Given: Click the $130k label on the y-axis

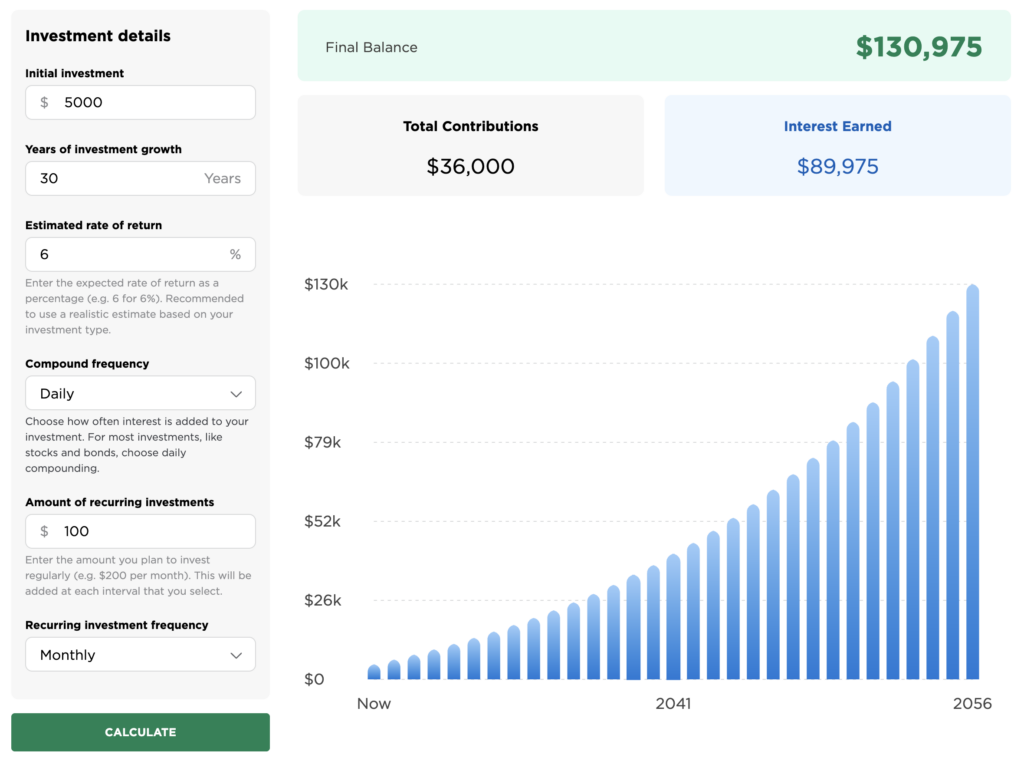Looking at the screenshot, I should click(x=326, y=284).
